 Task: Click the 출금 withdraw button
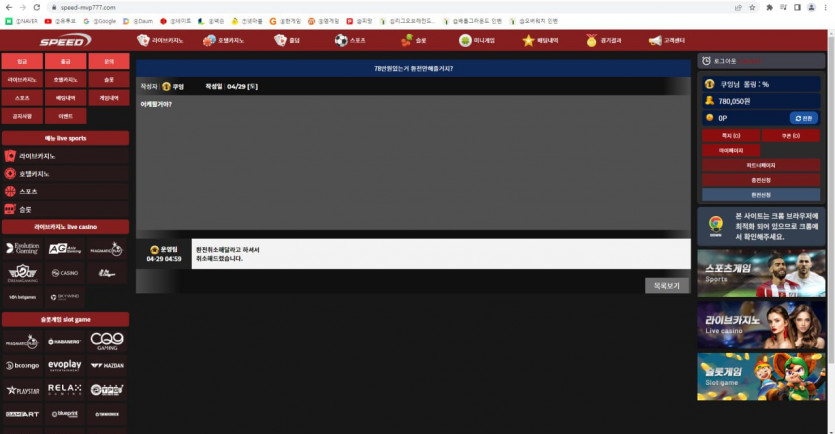point(66,61)
